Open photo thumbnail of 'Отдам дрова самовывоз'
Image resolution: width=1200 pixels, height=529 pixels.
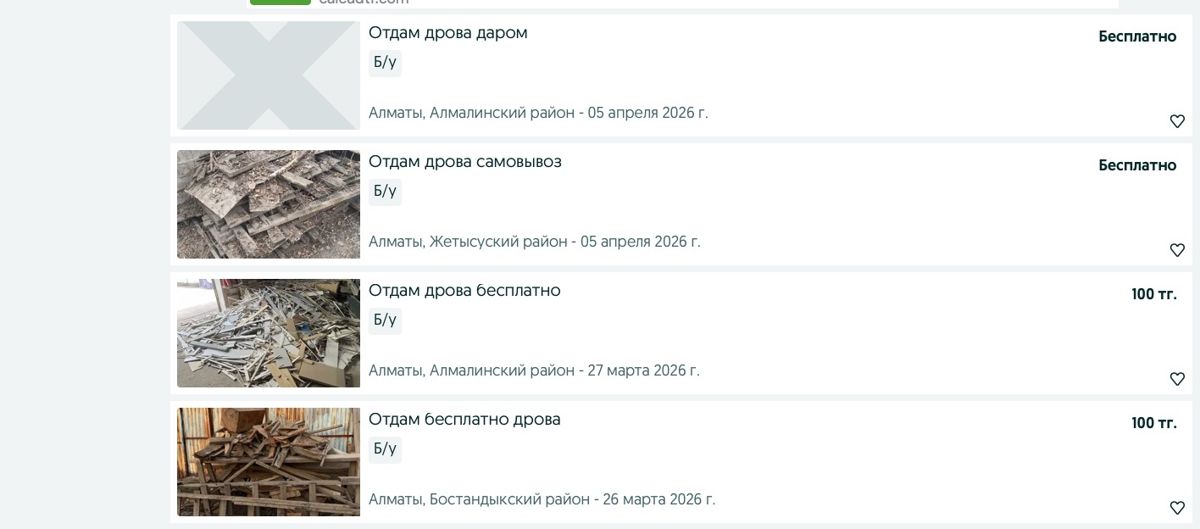[x=268, y=204]
